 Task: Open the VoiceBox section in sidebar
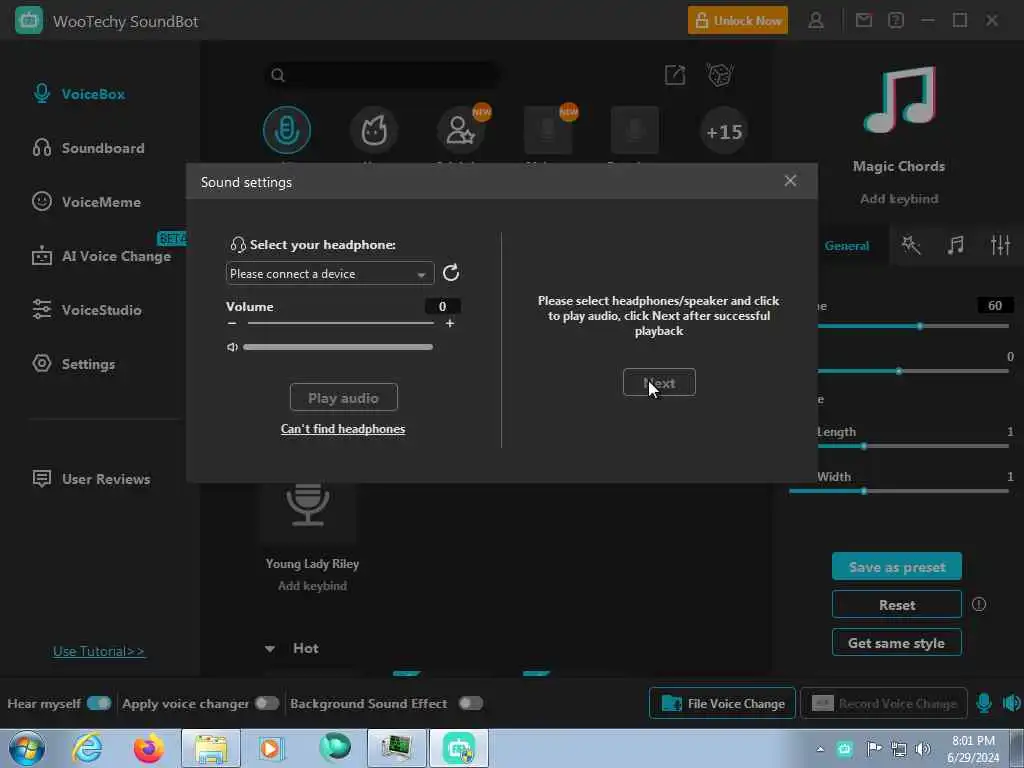tap(79, 94)
